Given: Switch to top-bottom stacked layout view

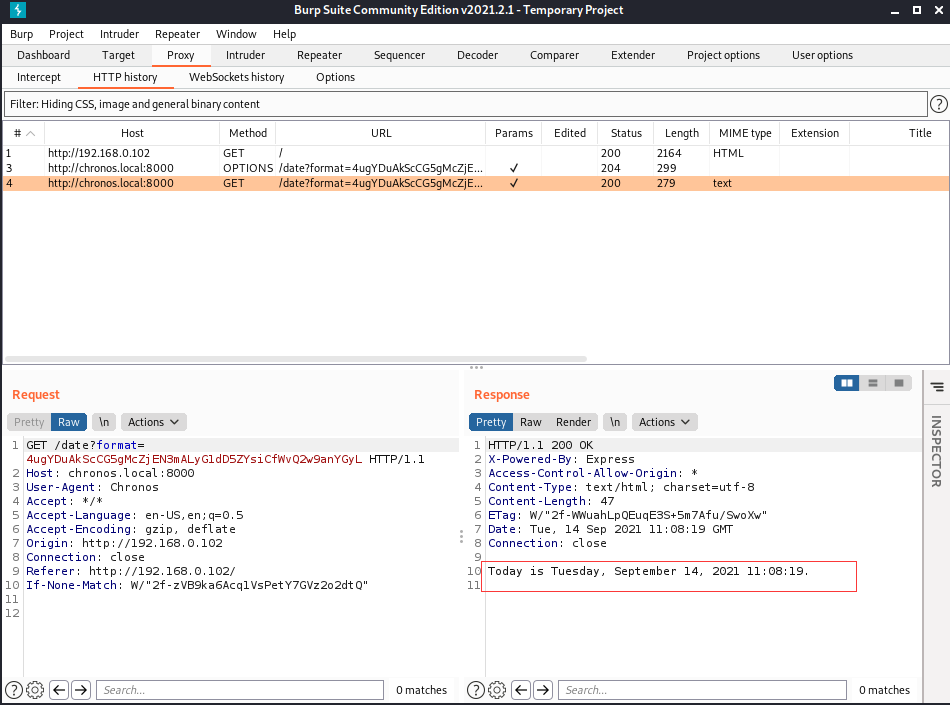Looking at the screenshot, I should (873, 383).
